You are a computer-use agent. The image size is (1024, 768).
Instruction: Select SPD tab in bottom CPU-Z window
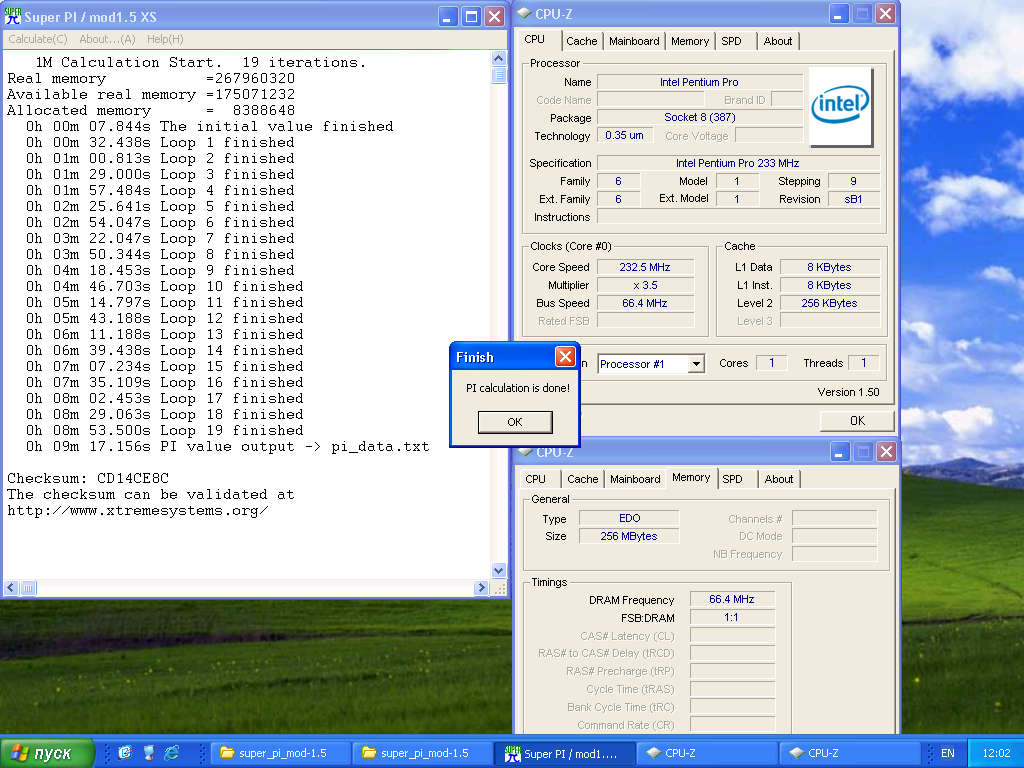tap(732, 479)
